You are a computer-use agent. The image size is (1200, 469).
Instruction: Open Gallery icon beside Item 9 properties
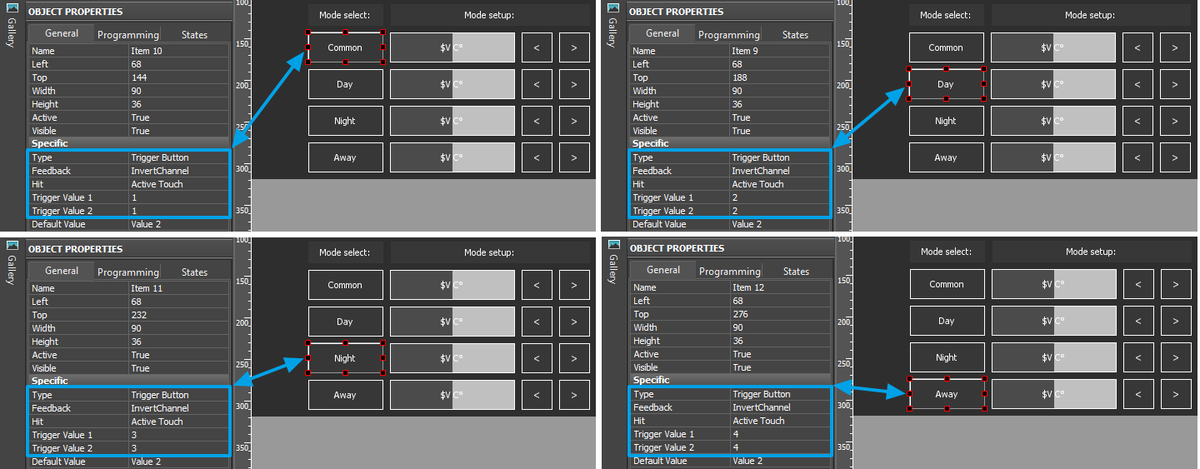613,11
